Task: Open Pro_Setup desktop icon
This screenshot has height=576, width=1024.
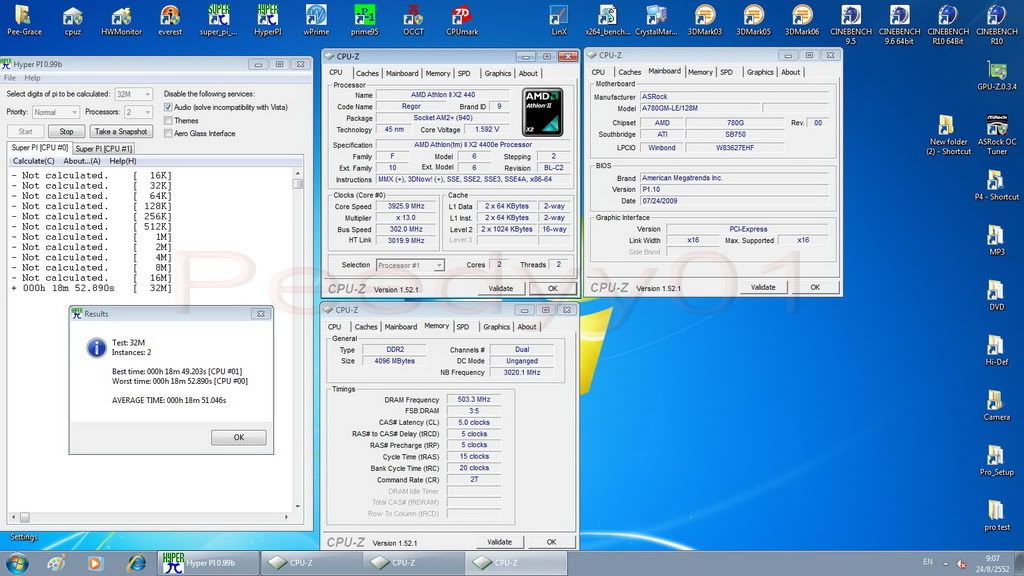Action: (997, 460)
